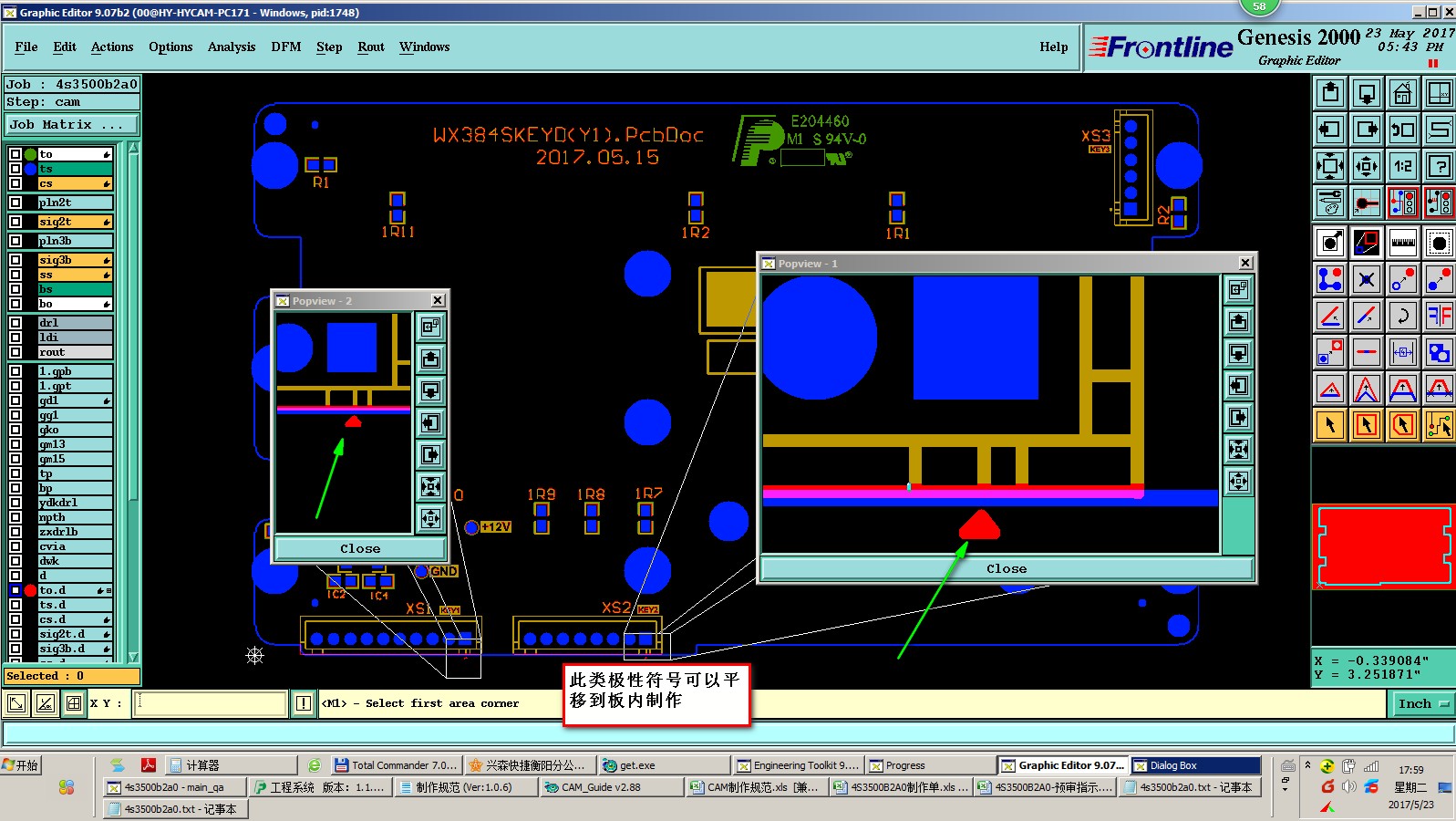Open Total Commander 7.0 in taskbar
The width and height of the screenshot is (1456, 821).
398,765
